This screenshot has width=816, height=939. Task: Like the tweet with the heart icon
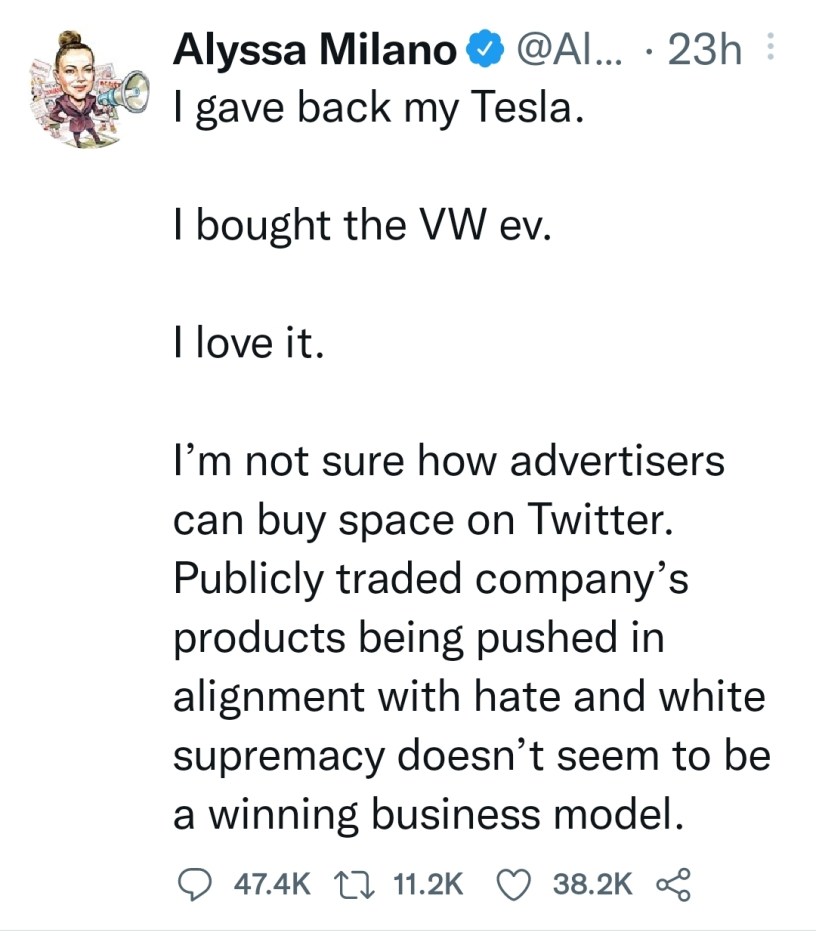515,882
